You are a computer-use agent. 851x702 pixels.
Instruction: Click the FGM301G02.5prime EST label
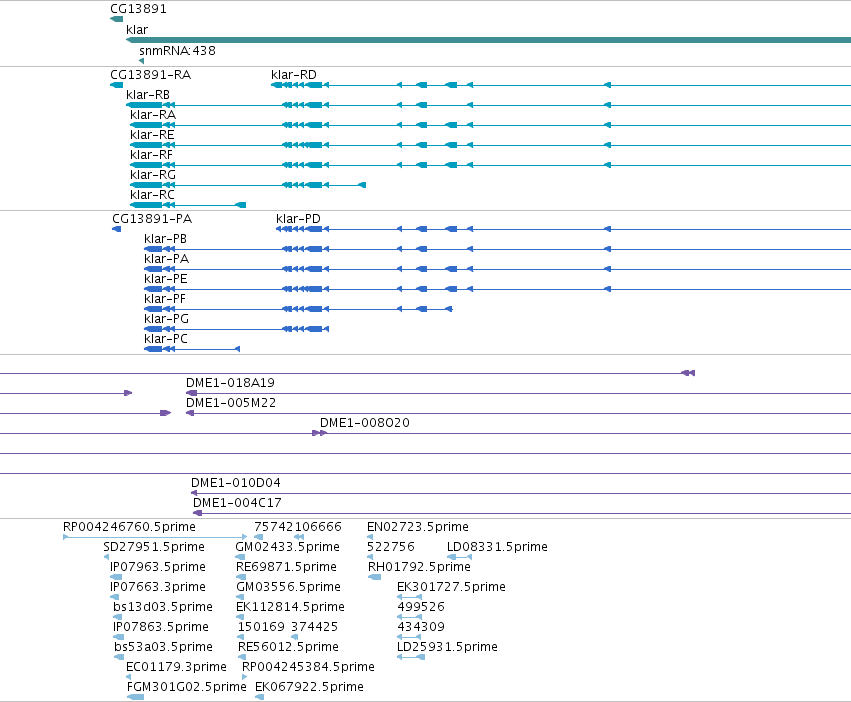(x=187, y=687)
